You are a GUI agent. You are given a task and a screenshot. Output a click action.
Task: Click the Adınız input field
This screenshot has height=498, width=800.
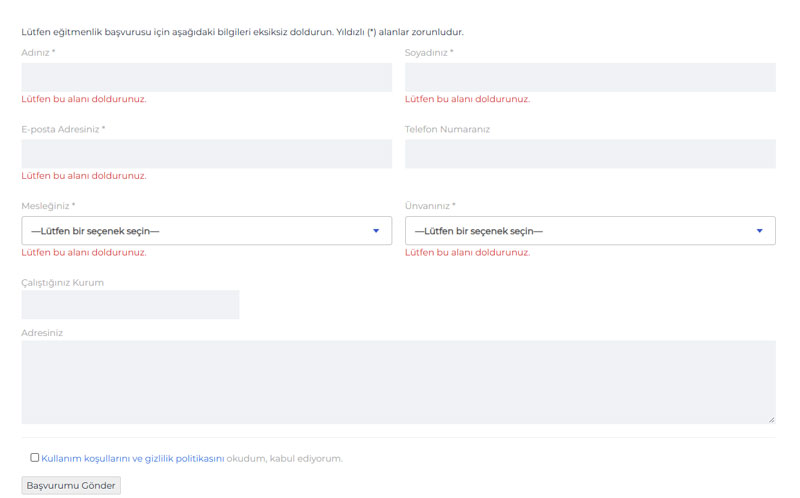(x=206, y=78)
